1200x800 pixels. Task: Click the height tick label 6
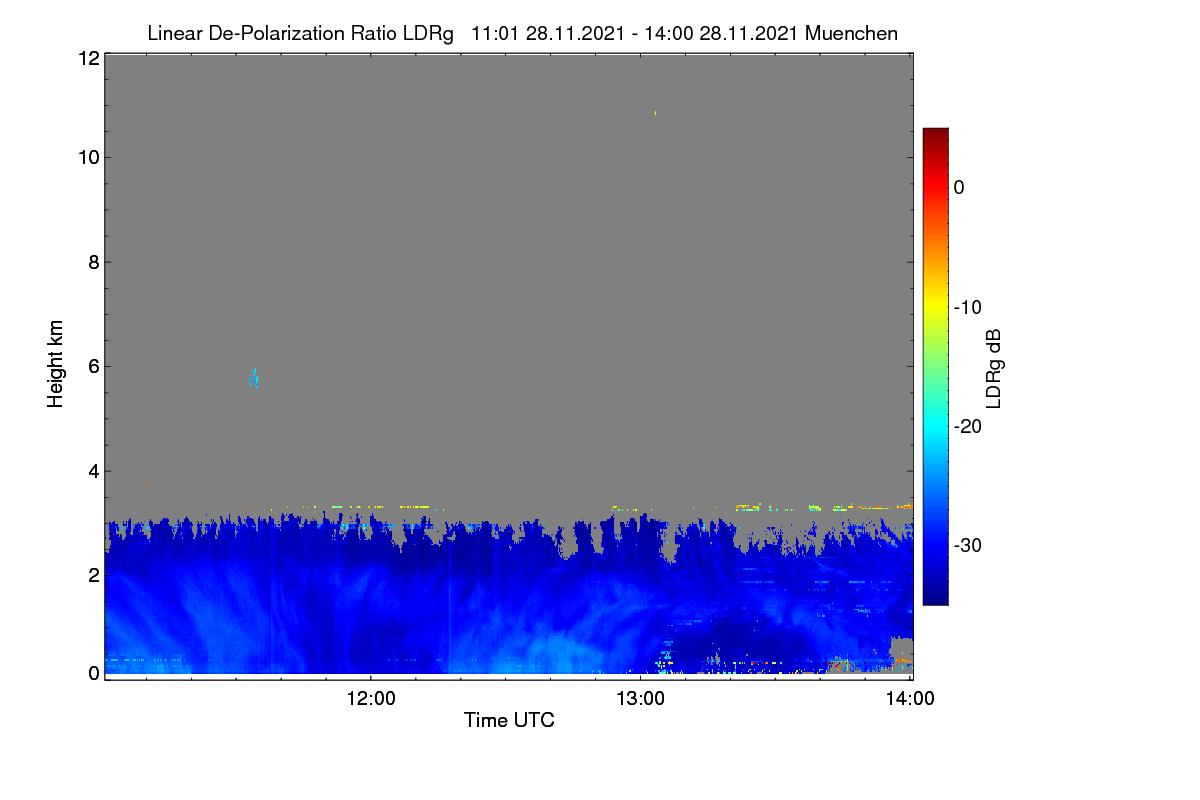[x=93, y=366]
